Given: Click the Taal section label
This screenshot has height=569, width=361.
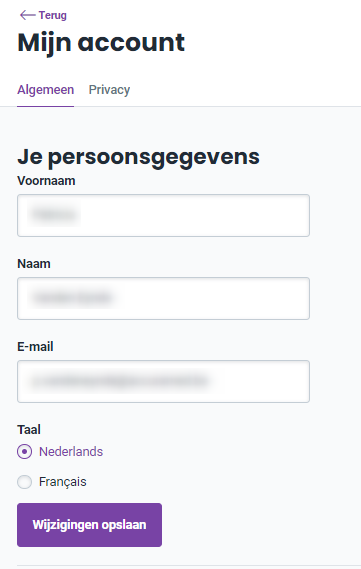Looking at the screenshot, I should pos(29,430).
